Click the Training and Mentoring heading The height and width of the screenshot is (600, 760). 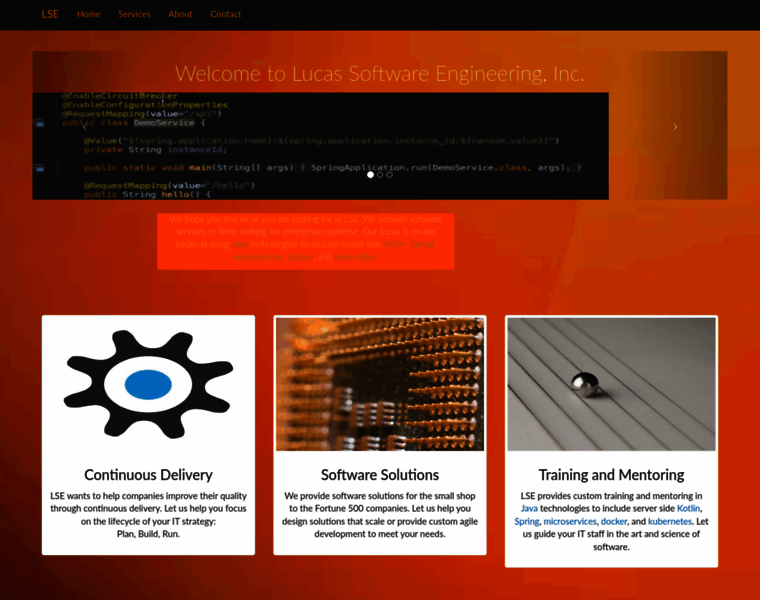click(x=611, y=475)
